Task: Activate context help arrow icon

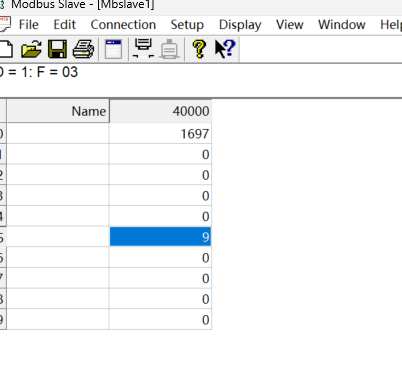Action: tap(225, 49)
